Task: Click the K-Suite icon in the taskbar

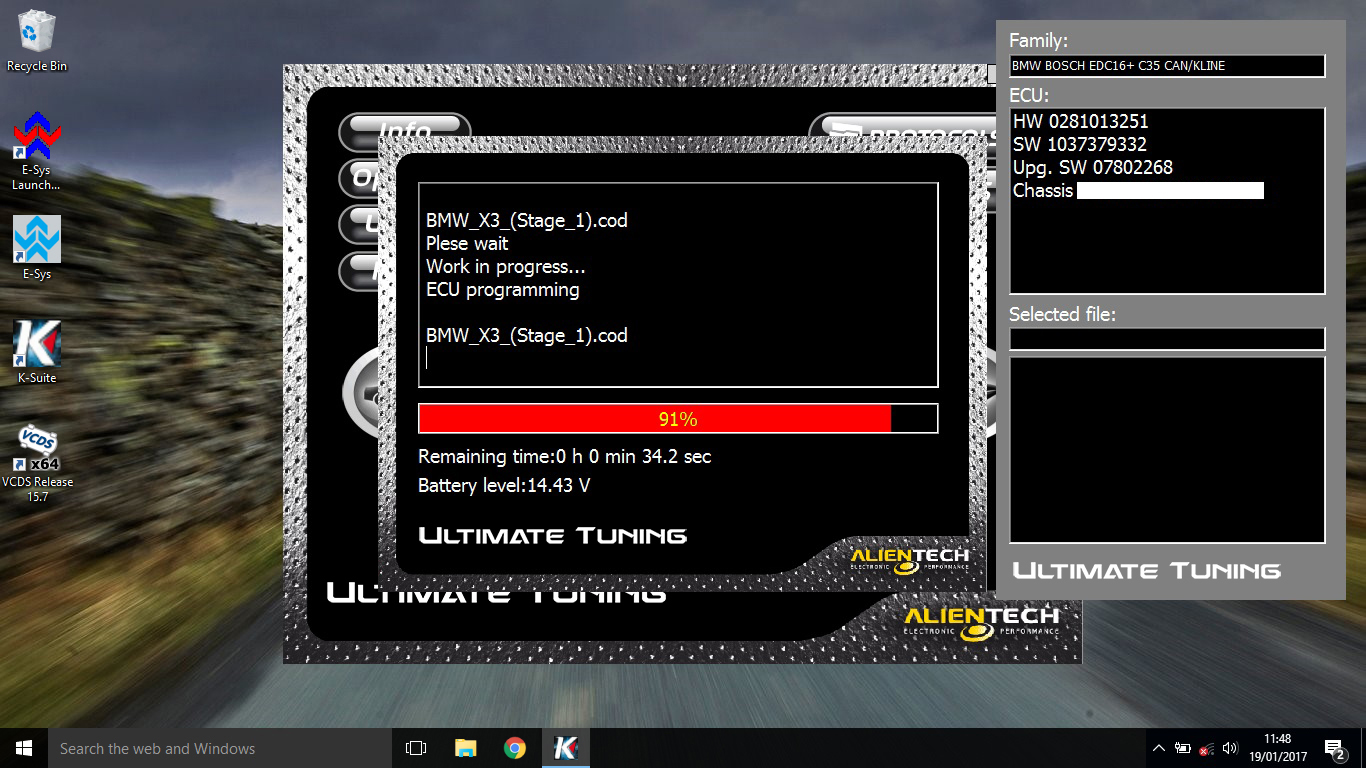Action: pyautogui.click(x=565, y=748)
